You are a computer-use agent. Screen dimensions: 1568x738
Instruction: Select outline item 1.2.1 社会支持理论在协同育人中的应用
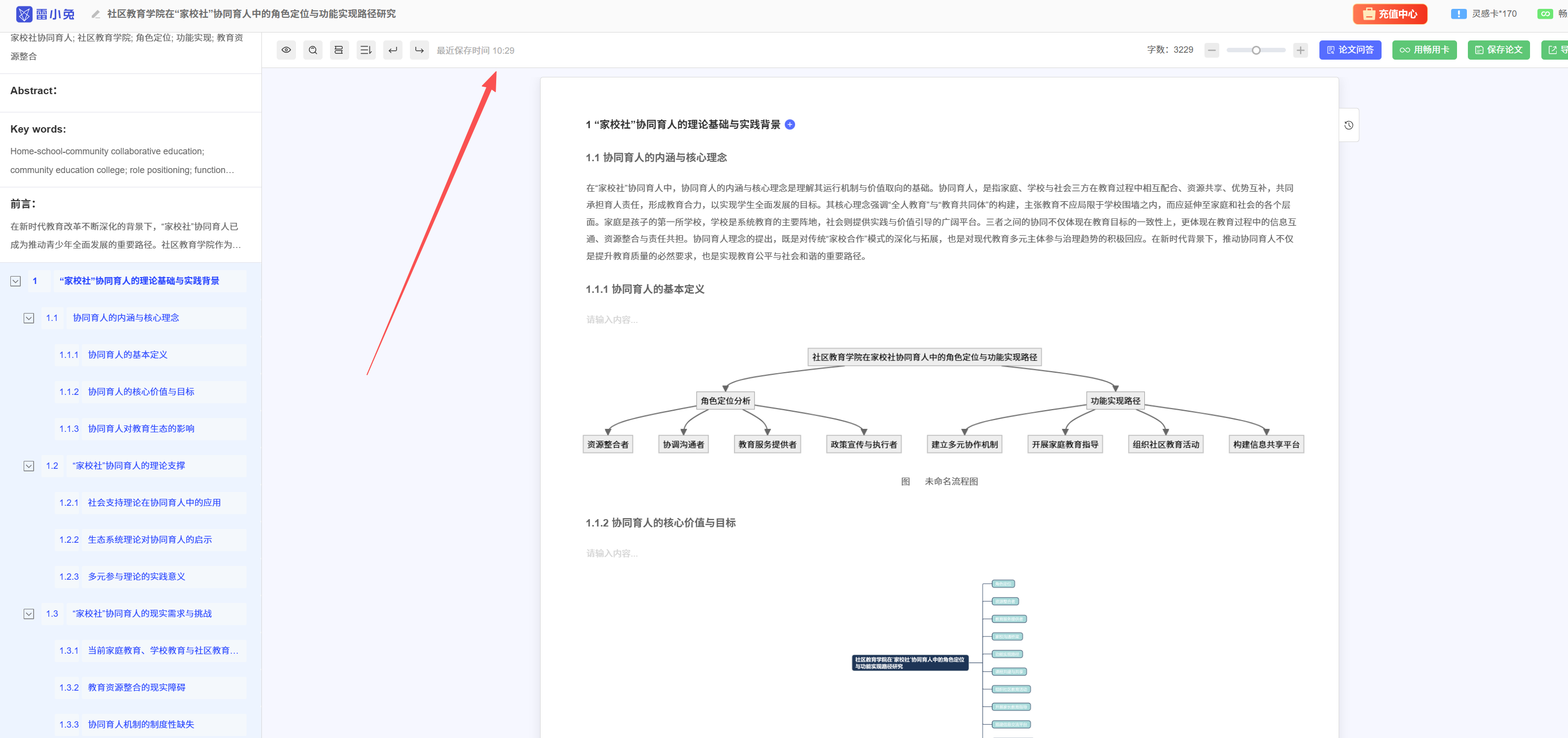(x=154, y=502)
